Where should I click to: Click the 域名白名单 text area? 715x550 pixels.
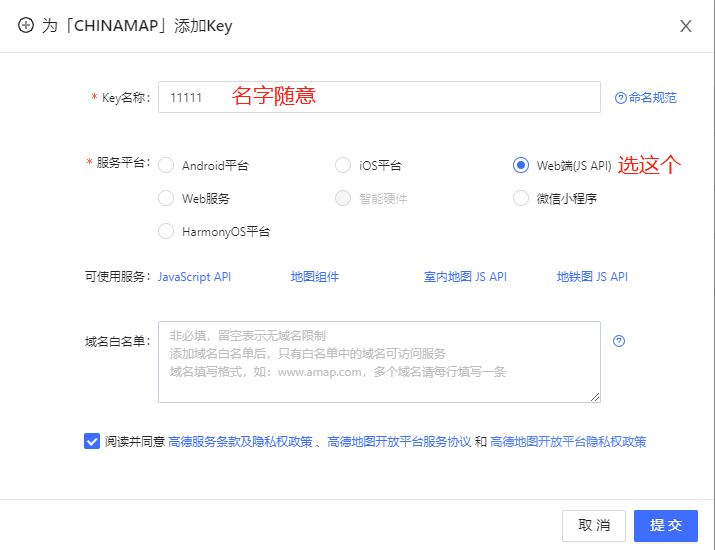(x=379, y=362)
